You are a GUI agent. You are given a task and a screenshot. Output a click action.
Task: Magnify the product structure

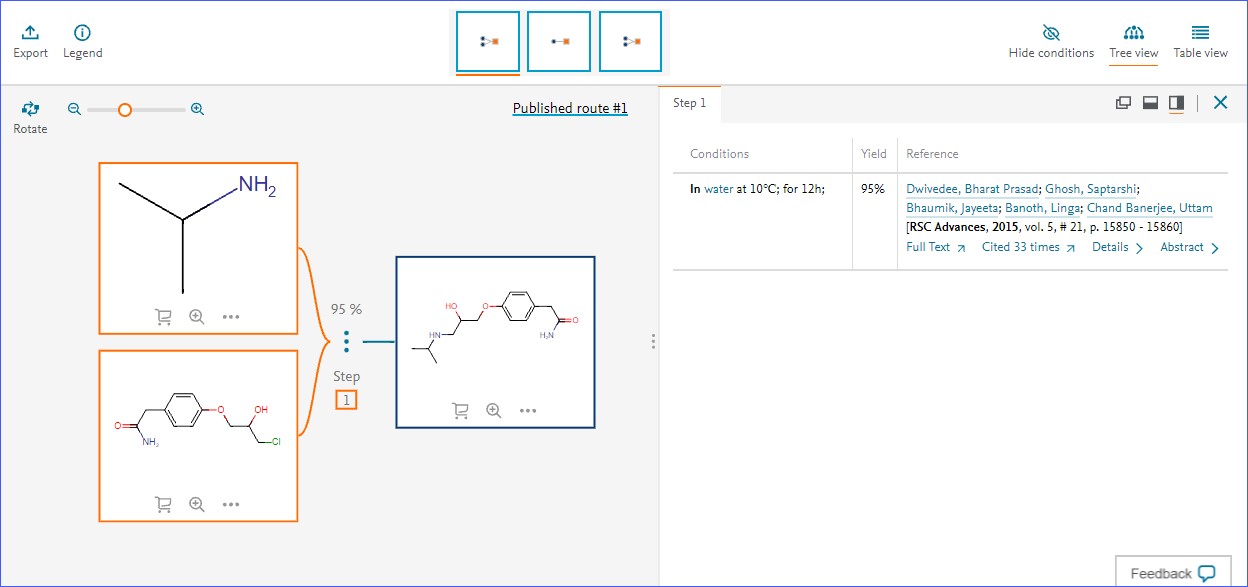point(493,410)
